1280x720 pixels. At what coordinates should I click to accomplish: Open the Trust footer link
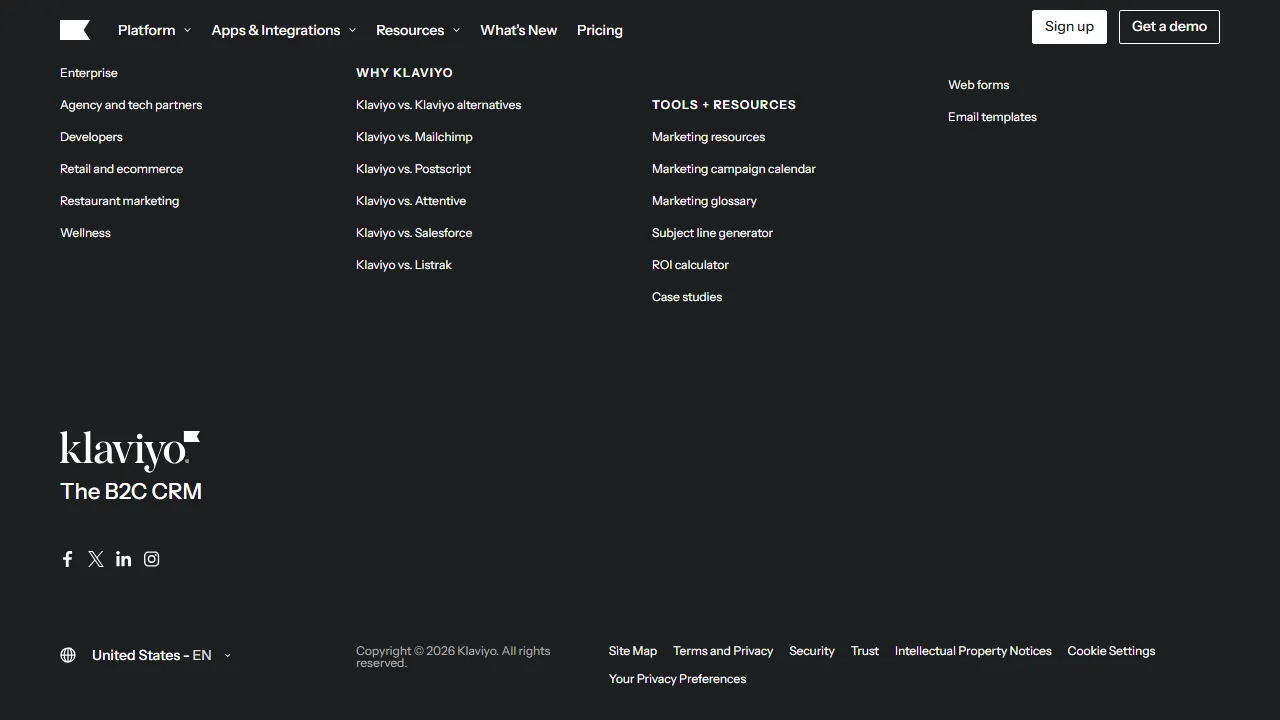click(x=865, y=651)
